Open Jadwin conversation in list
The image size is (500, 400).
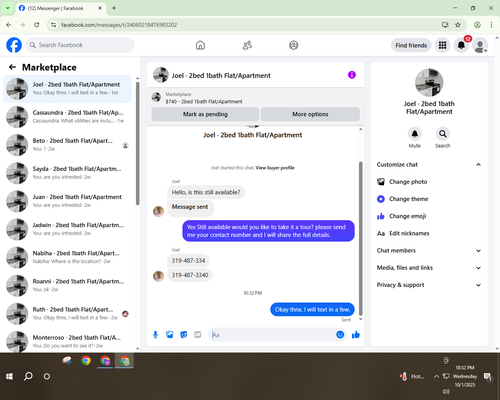68,229
